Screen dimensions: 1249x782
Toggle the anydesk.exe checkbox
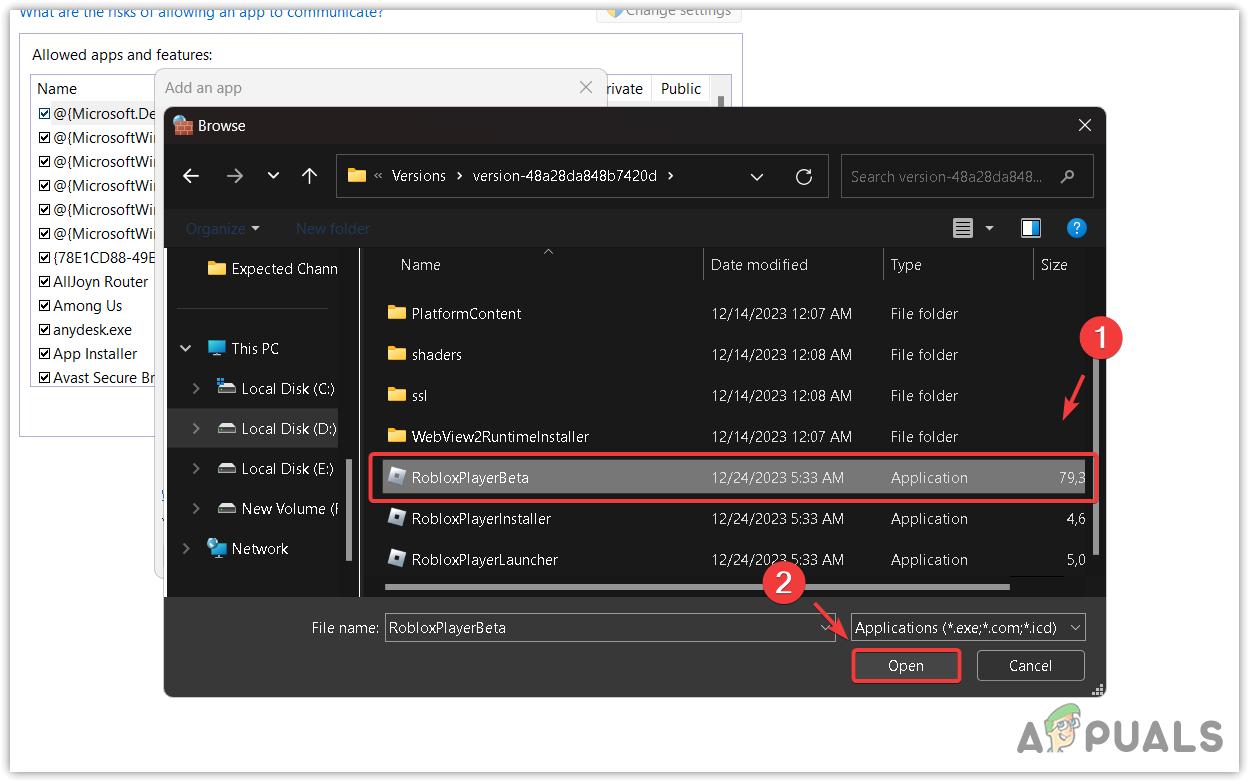(x=44, y=330)
